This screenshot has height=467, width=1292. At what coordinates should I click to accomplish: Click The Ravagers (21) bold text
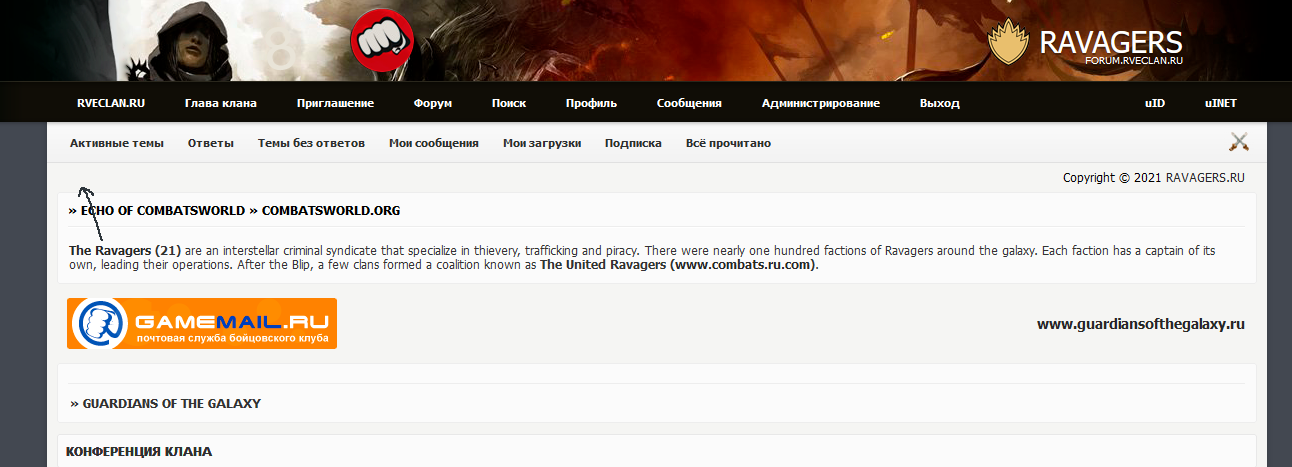(125, 250)
